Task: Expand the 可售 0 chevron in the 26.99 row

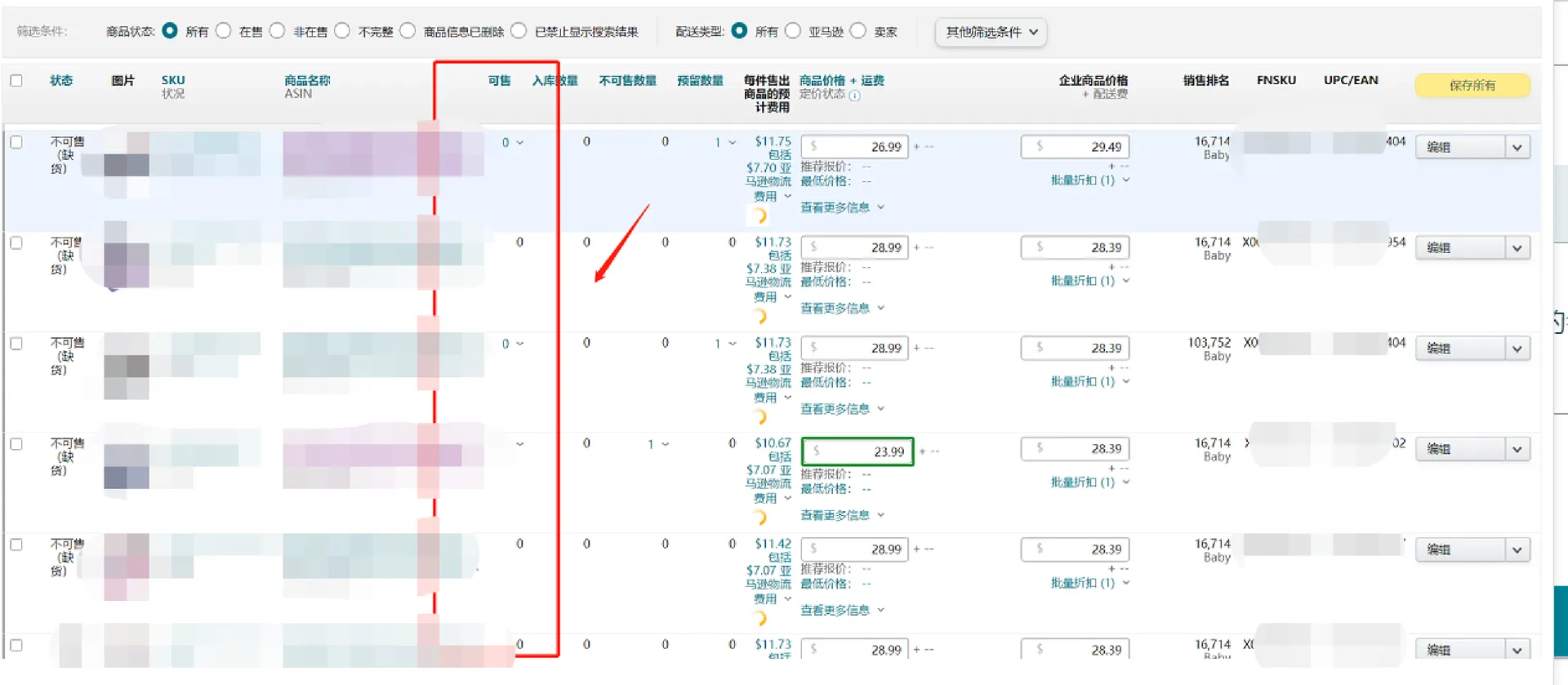Action: click(x=520, y=143)
